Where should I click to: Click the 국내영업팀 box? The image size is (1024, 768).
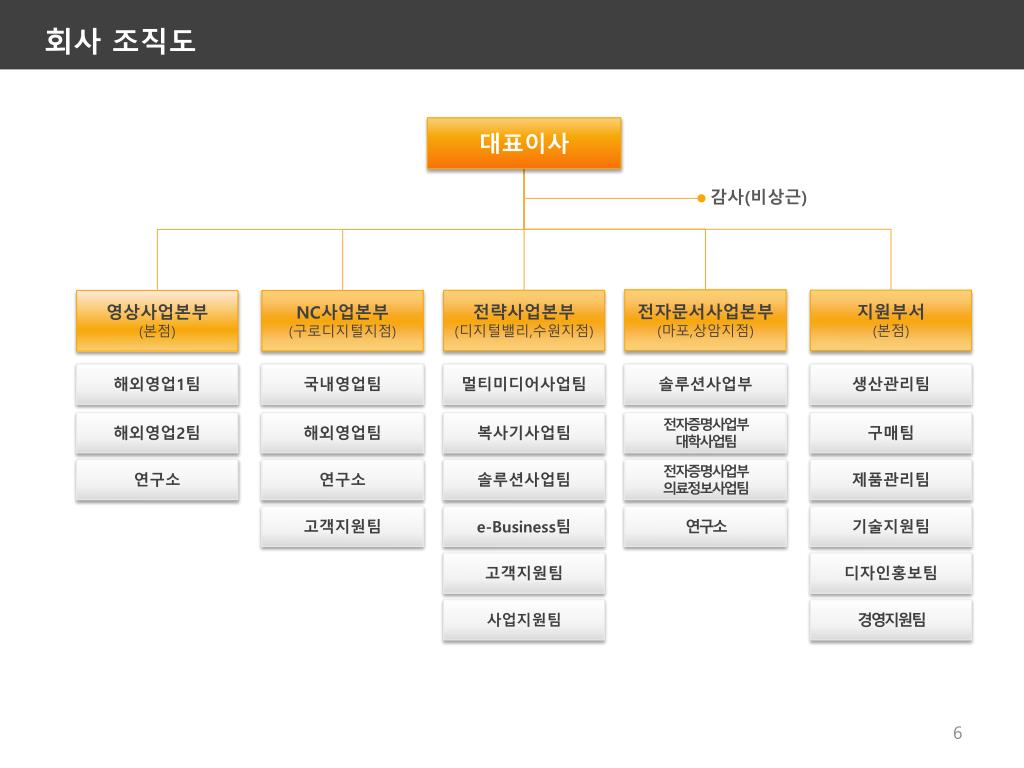click(342, 384)
